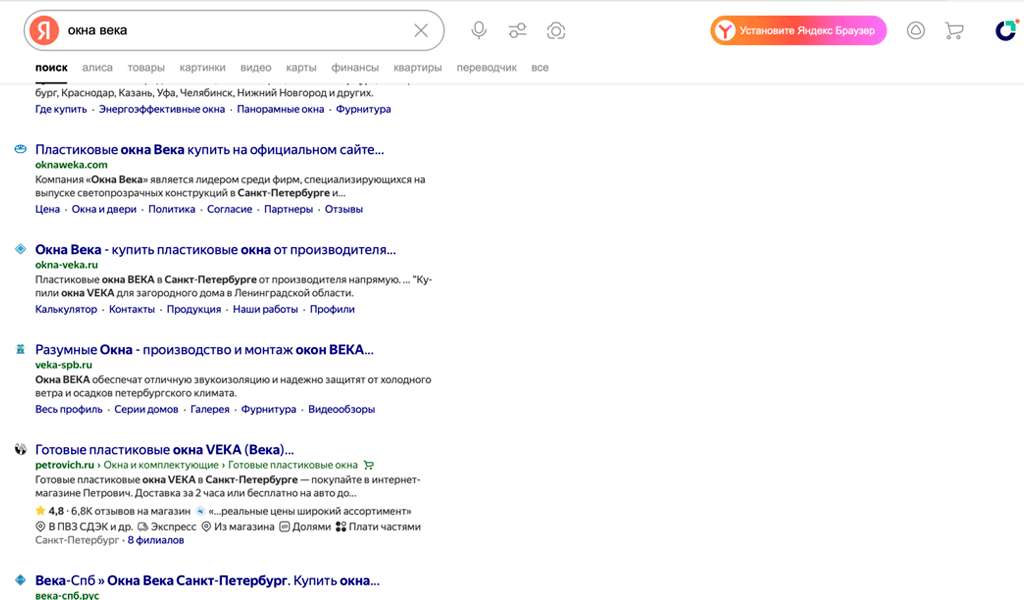This screenshot has width=1024, height=600.
Task: Open Цена sitelink
Action: 47,209
